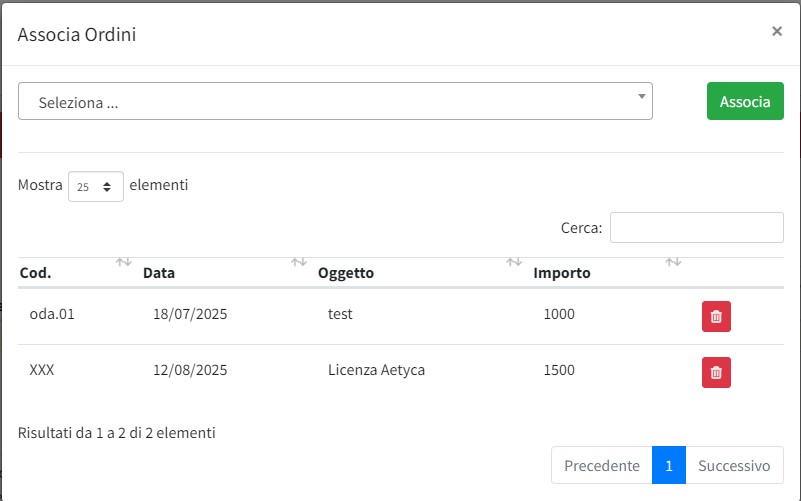Go to Successivo page
This screenshot has height=501, width=801.
[x=734, y=465]
